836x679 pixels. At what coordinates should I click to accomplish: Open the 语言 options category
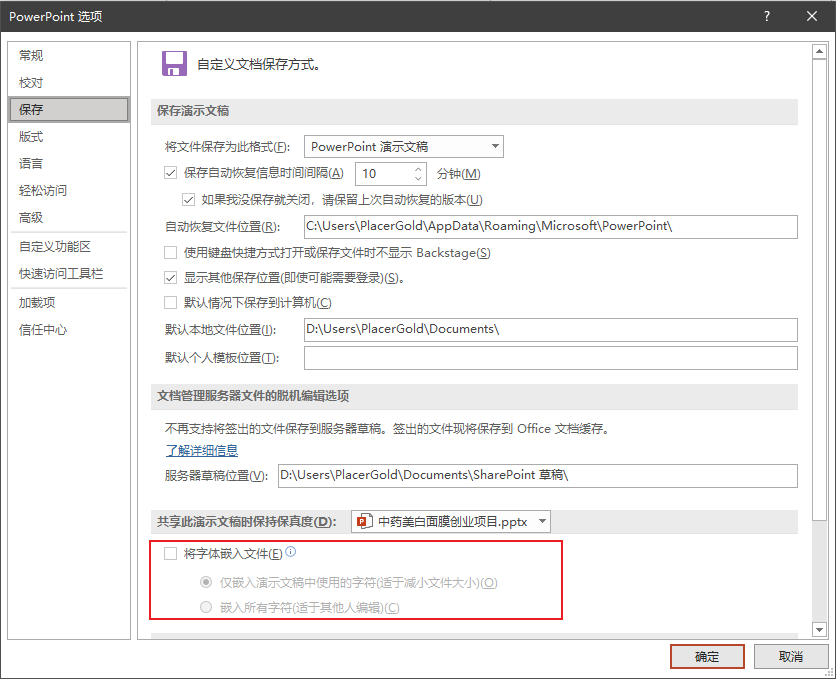[x=69, y=164]
